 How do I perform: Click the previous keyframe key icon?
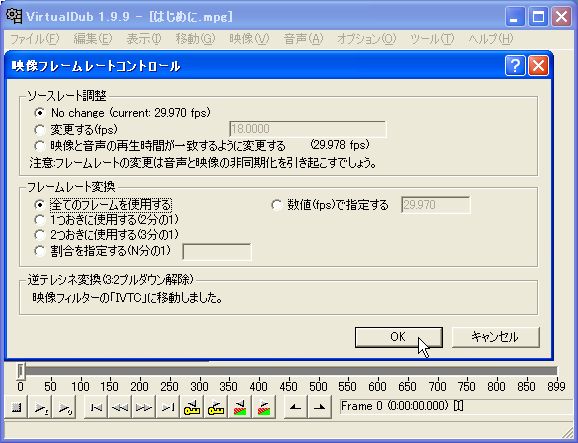[x=192, y=407]
